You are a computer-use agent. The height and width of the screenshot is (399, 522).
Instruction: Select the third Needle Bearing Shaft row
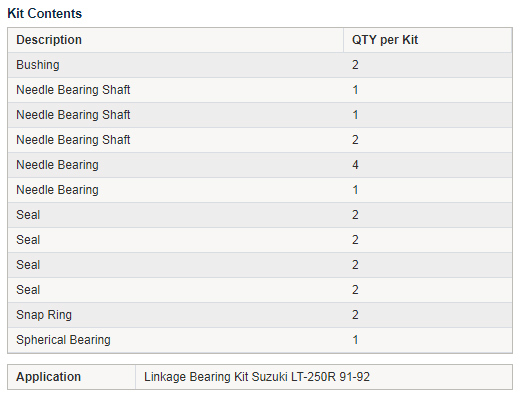coord(260,140)
